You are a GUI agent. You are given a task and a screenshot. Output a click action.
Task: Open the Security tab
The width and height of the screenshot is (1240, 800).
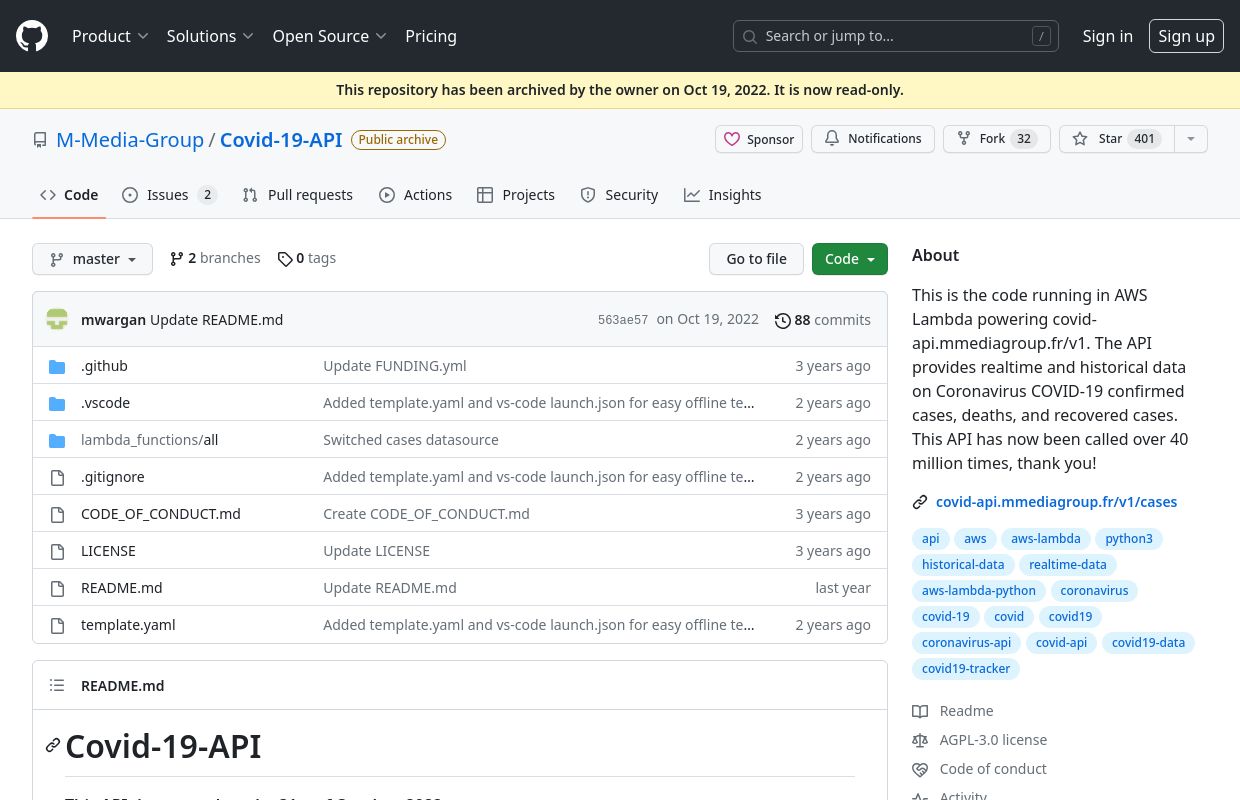619,195
